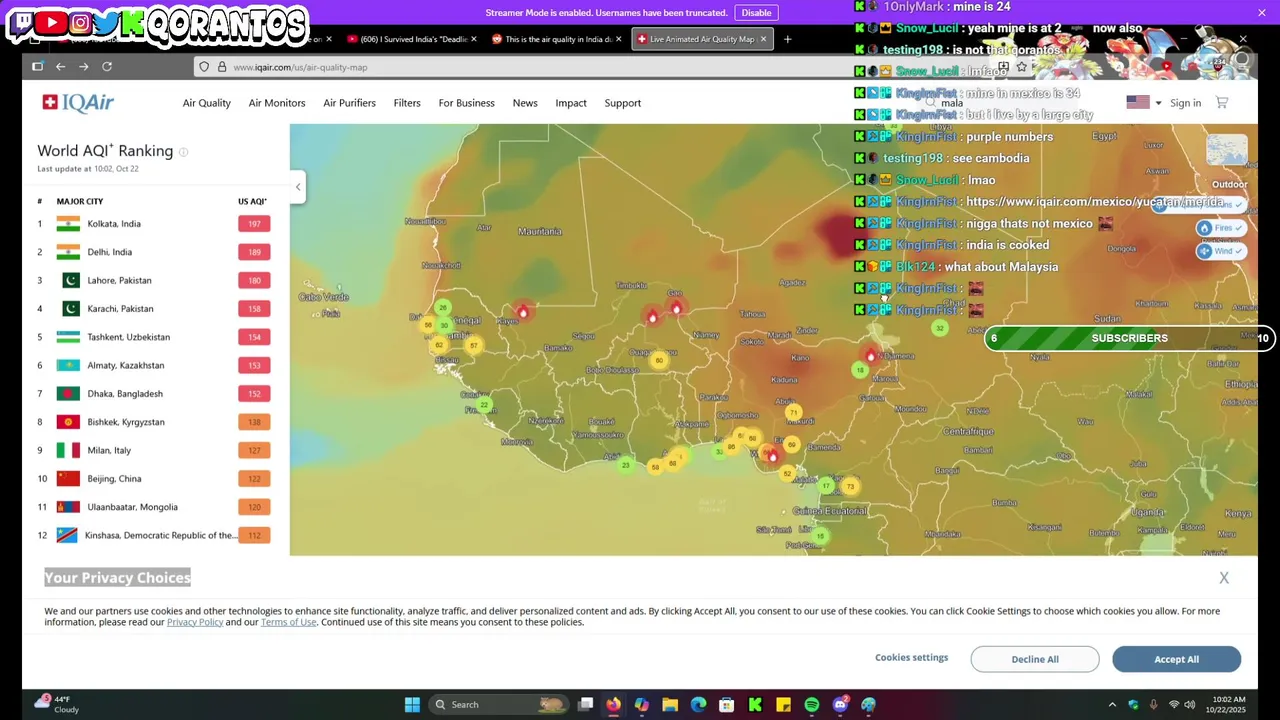Open the shopping cart icon
The image size is (1280, 720).
click(x=1221, y=103)
